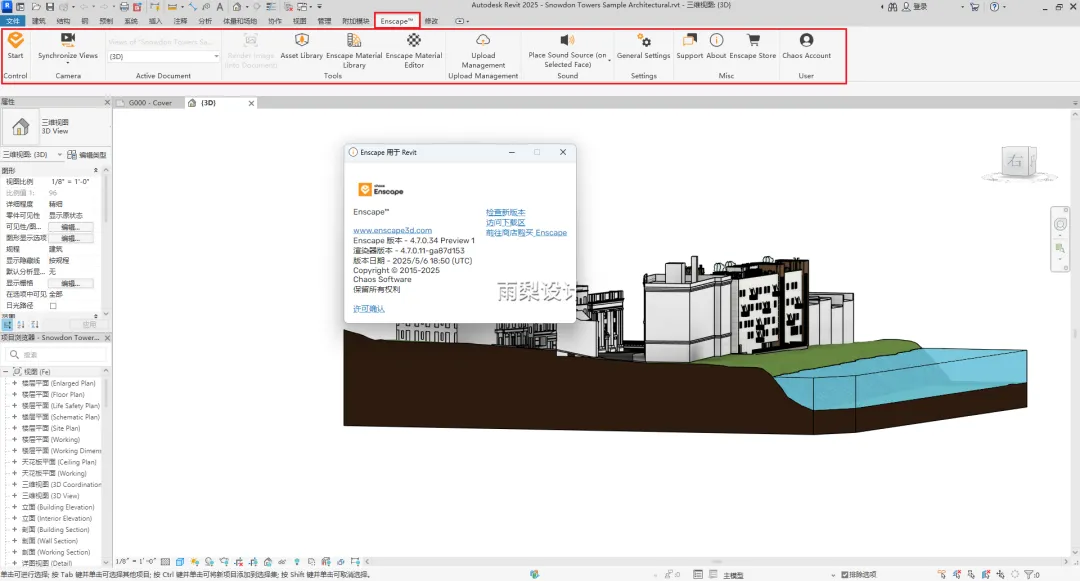This screenshot has width=1080, height=581.
Task: Click the selection filter funnel icon in status bar
Action: [1029, 574]
